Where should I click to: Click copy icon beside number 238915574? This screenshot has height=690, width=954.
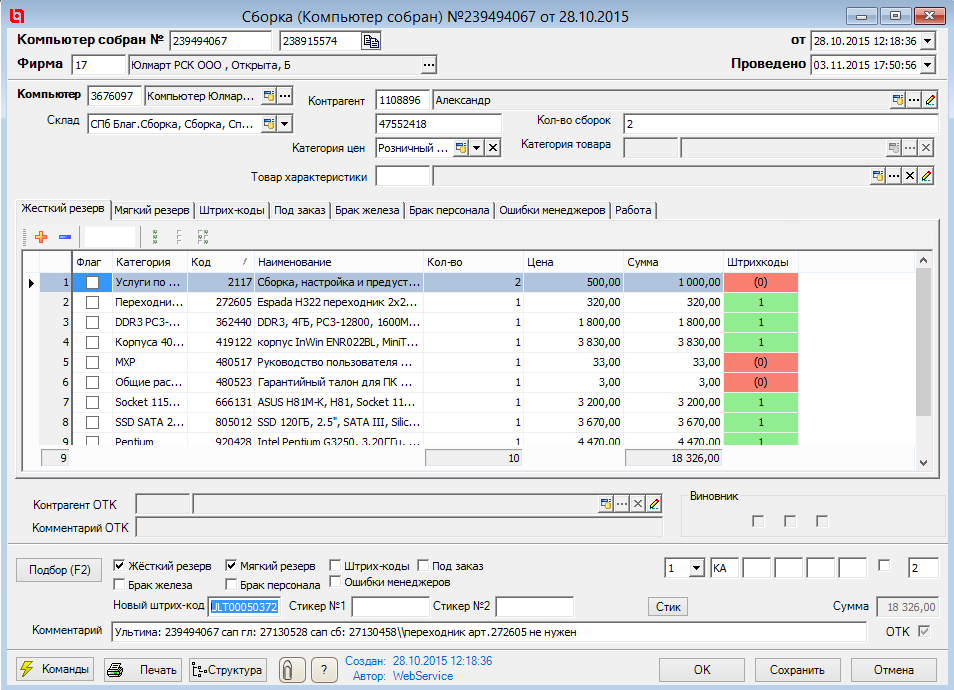pyautogui.click(x=371, y=41)
